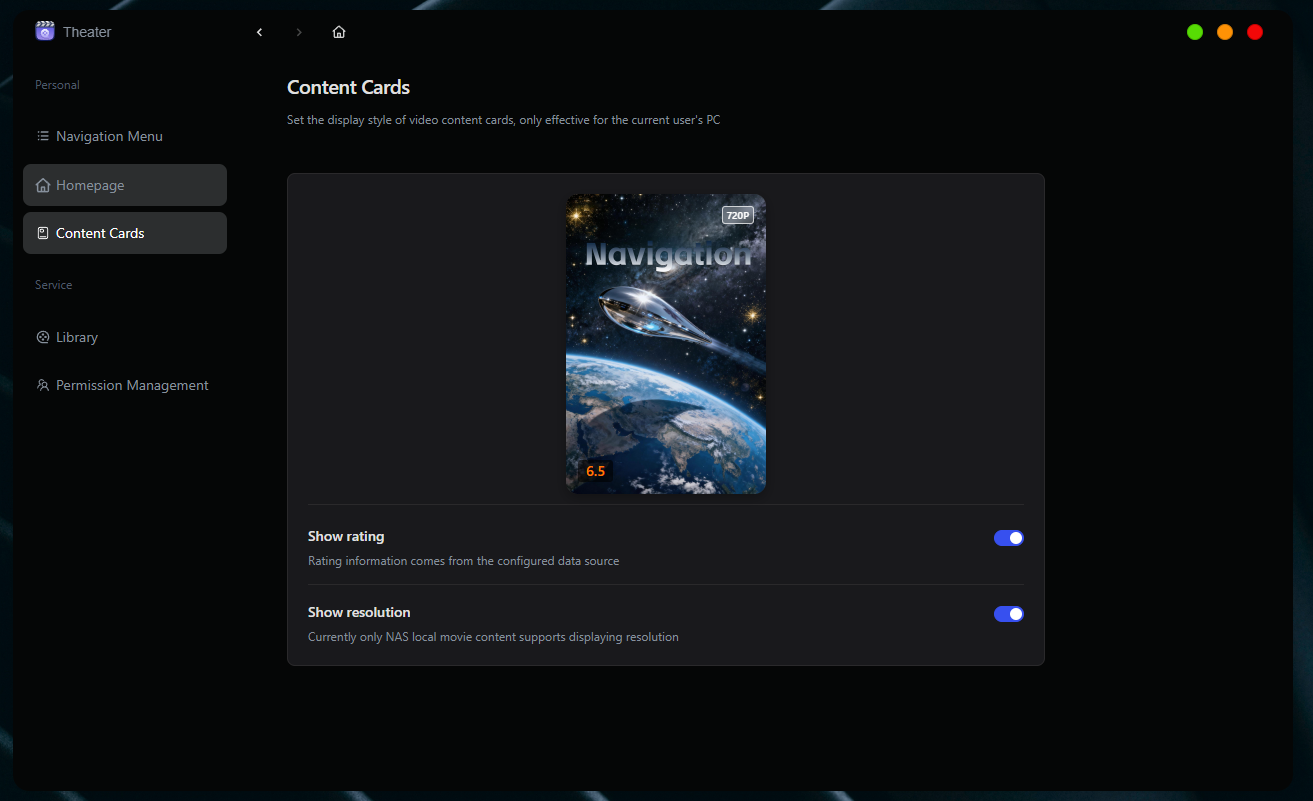Click the green window control button
Screen dimensions: 1313x801
click(1195, 32)
